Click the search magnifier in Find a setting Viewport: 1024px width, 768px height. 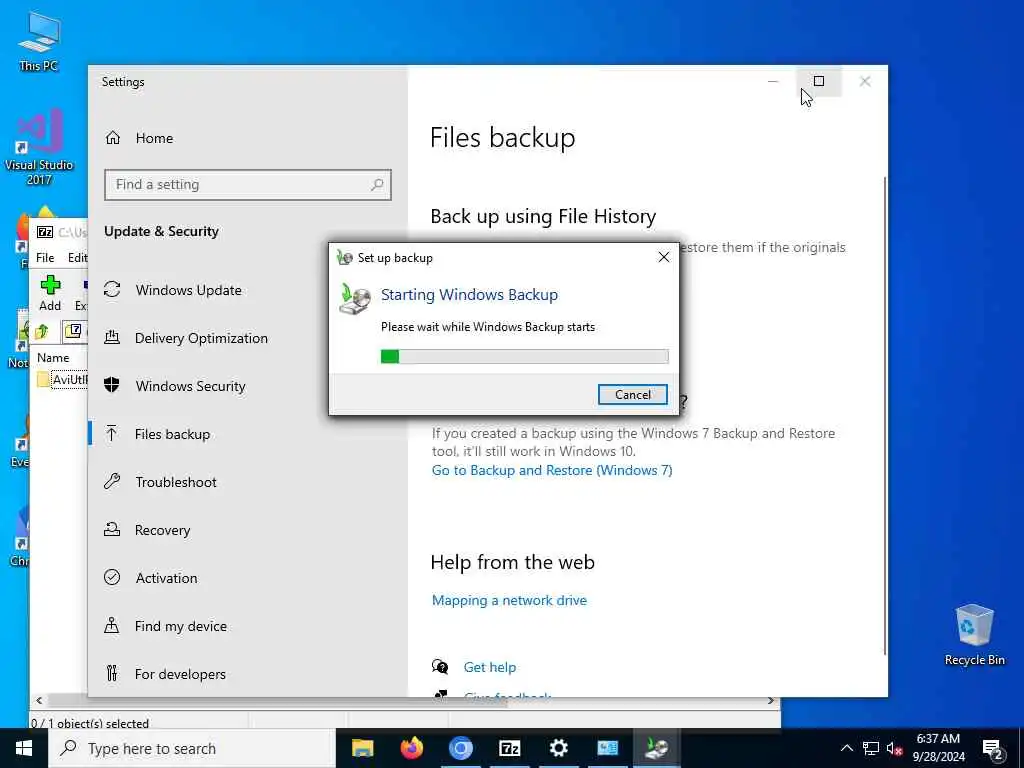(377, 185)
